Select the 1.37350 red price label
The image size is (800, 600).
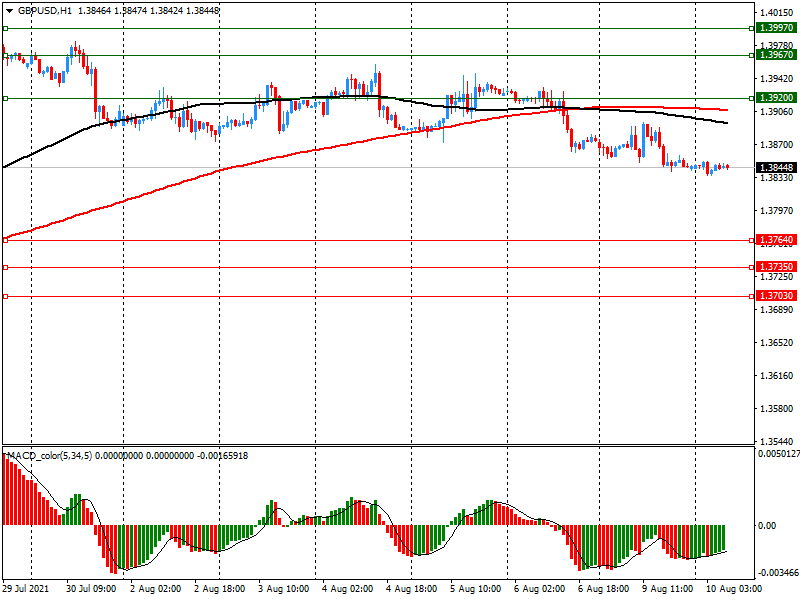click(776, 267)
